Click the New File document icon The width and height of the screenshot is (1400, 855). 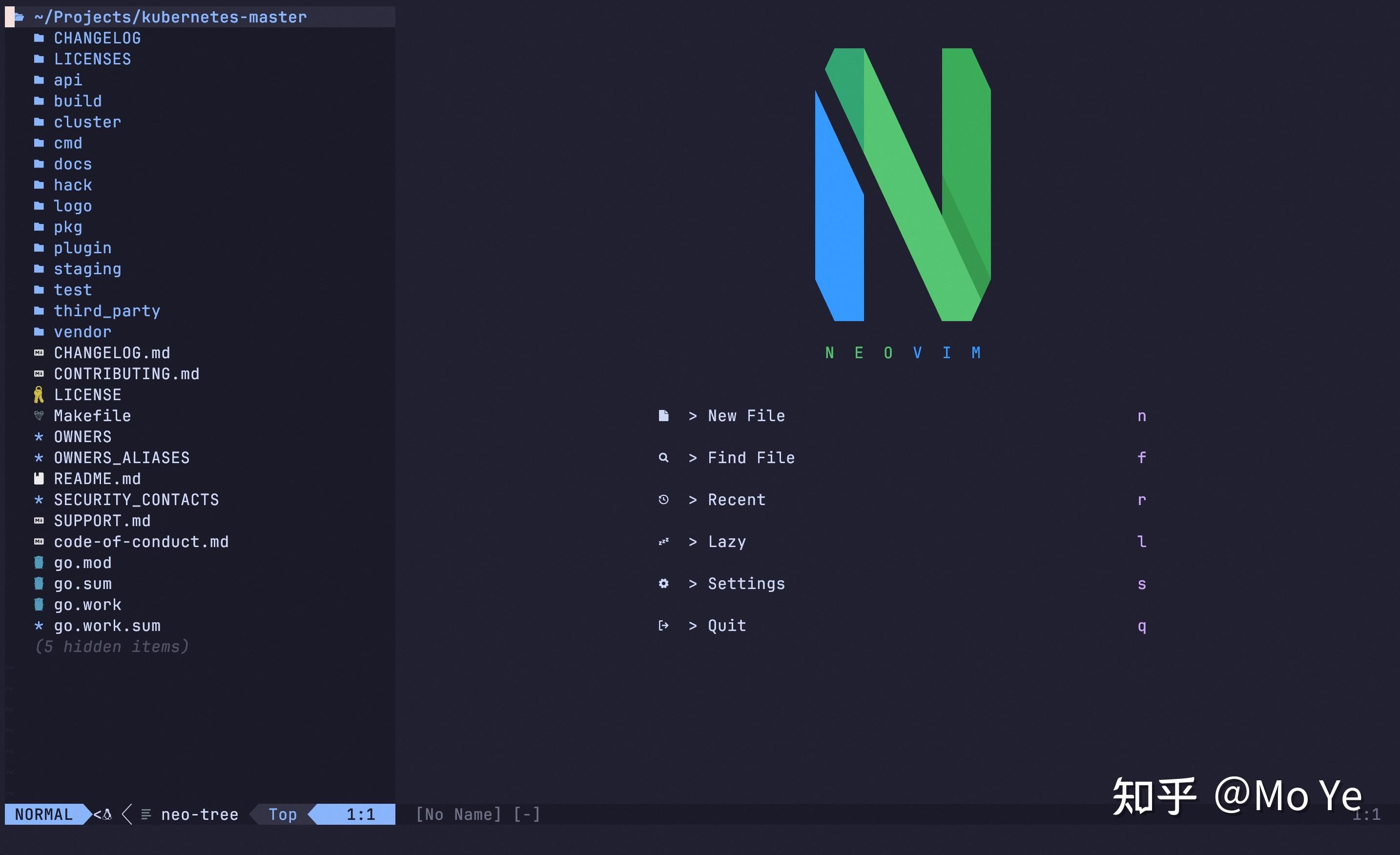(664, 415)
